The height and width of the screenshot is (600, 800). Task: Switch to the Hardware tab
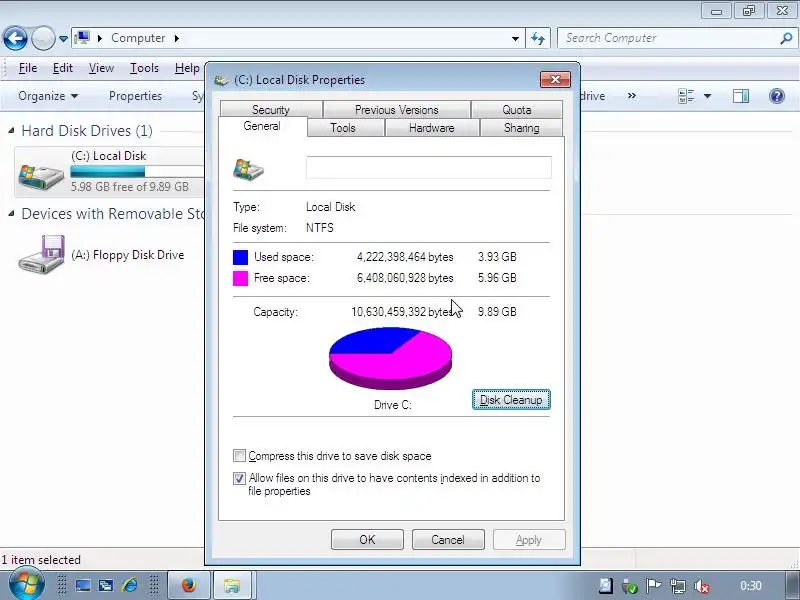tap(432, 128)
